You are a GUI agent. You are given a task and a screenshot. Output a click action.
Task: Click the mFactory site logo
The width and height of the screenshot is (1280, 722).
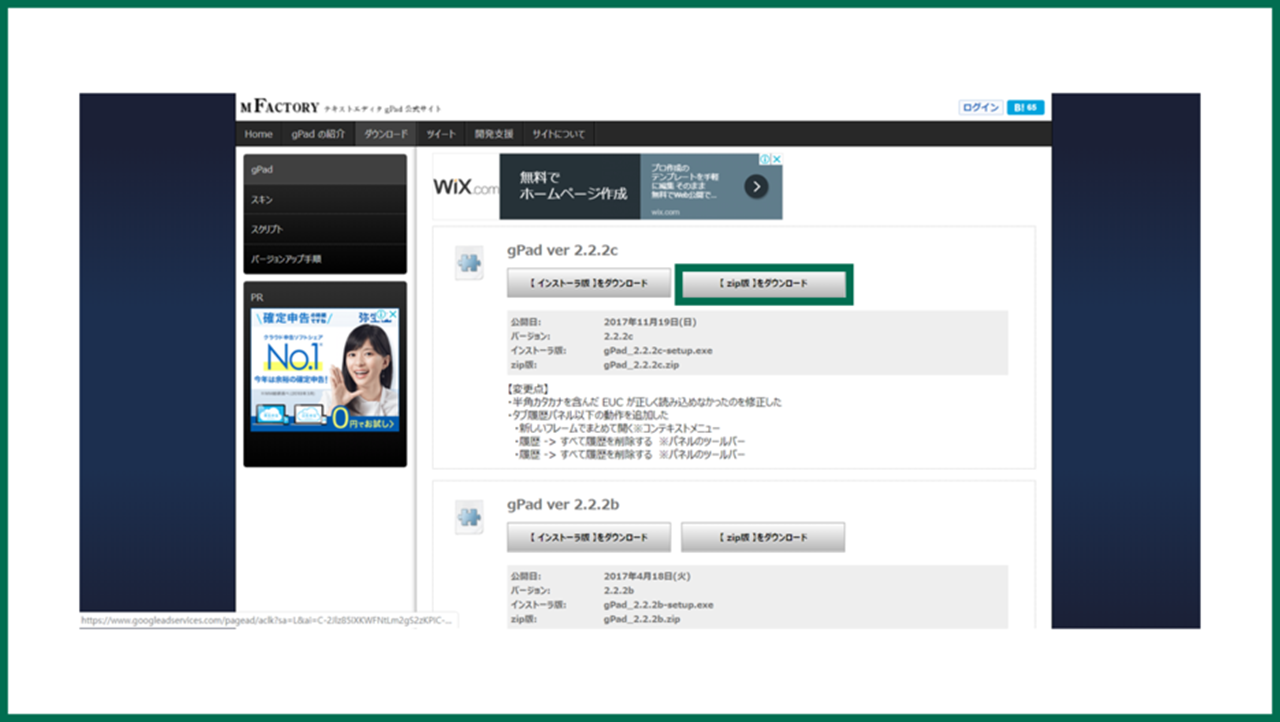point(280,107)
